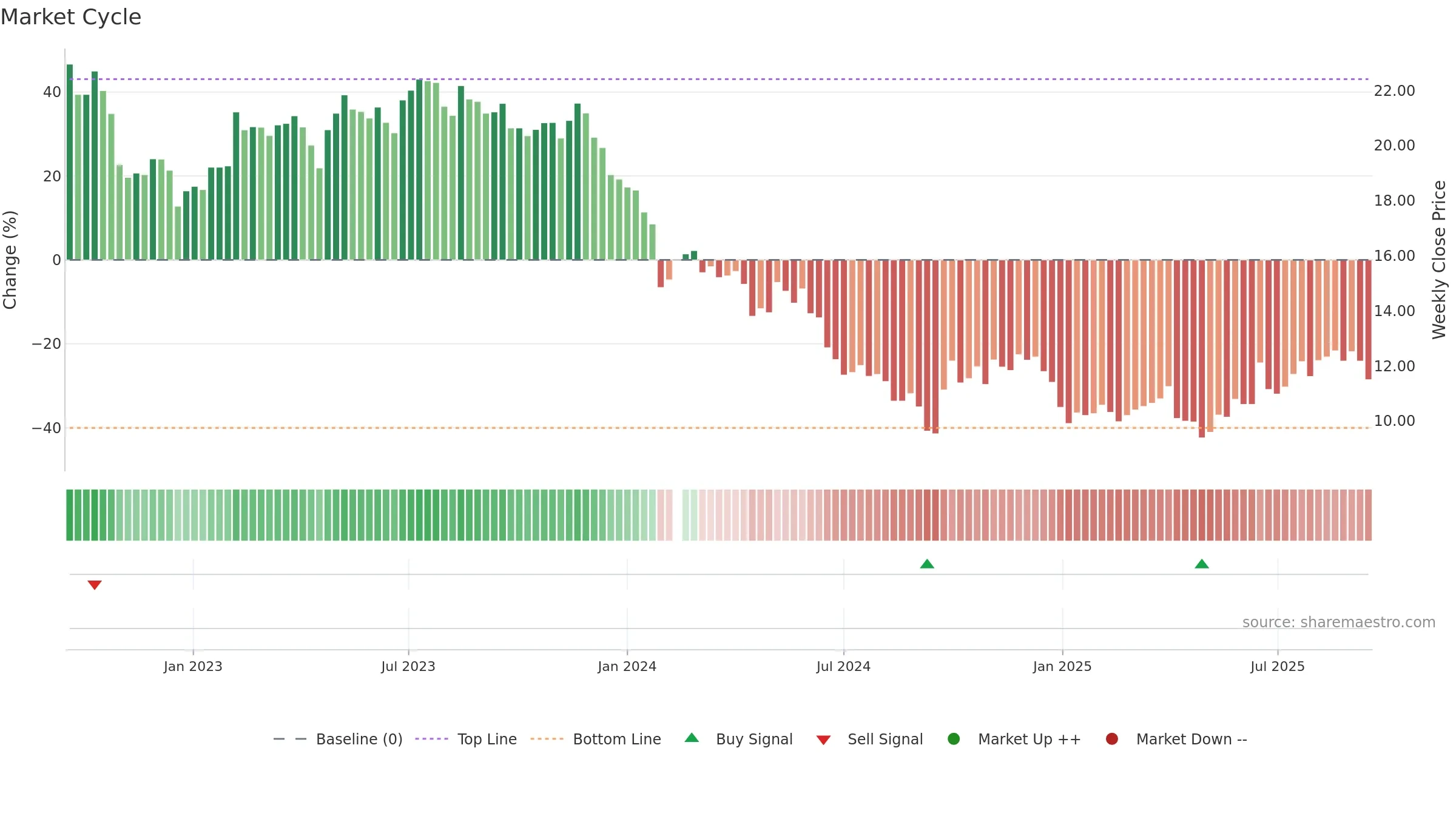
Task: Toggle the Market Up ++ legend entry
Action: point(1014,739)
